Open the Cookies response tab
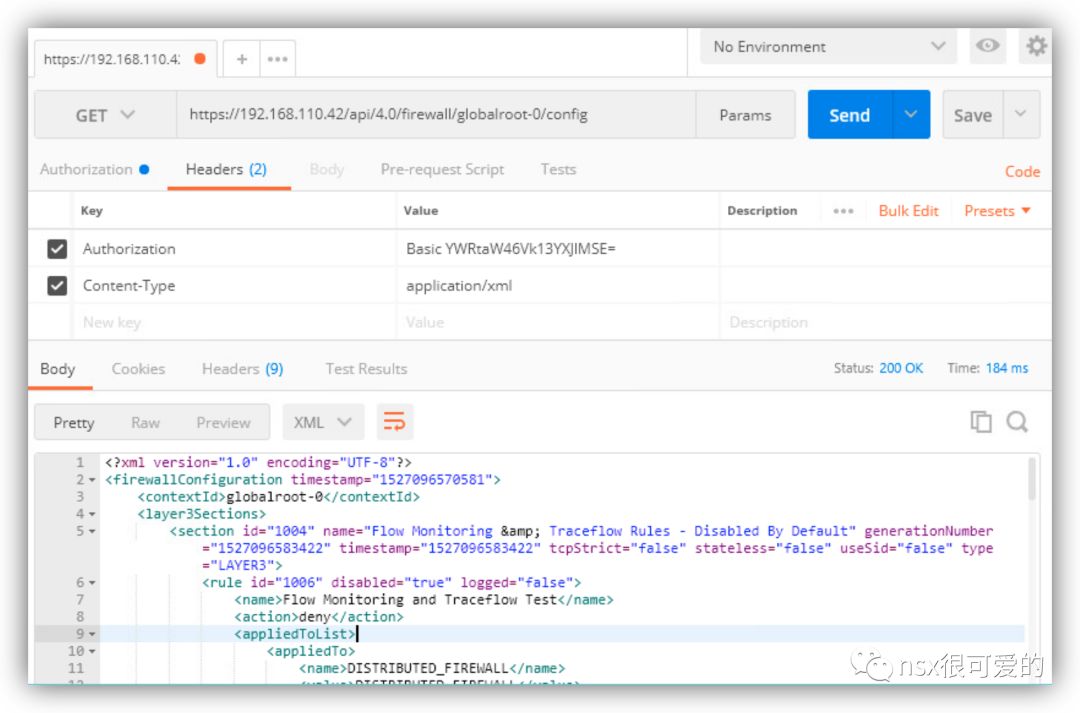The image size is (1080, 713). click(138, 369)
